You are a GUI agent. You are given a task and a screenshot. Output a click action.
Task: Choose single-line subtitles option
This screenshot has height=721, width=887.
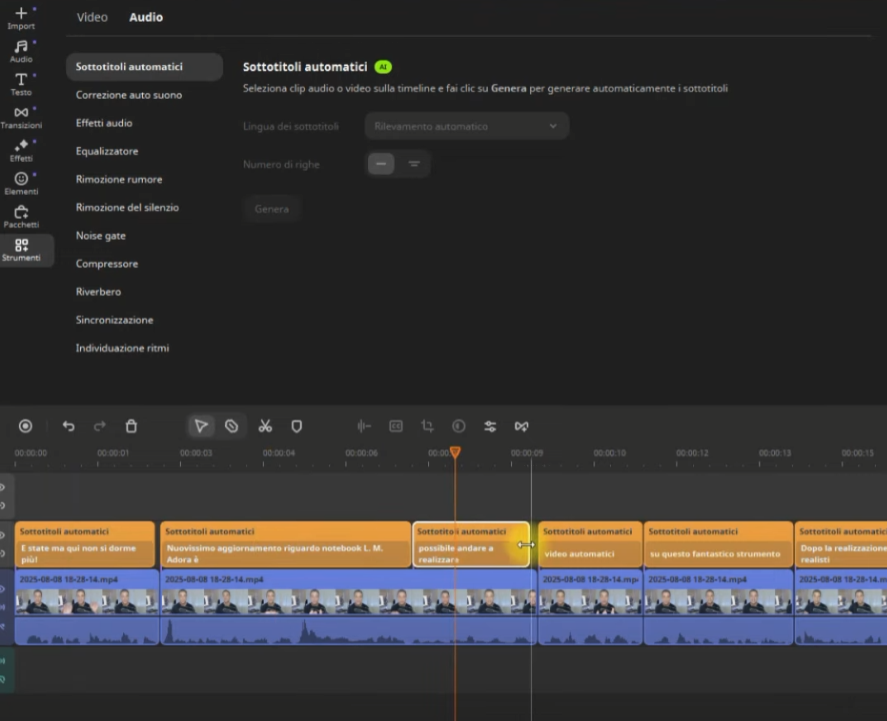381,164
